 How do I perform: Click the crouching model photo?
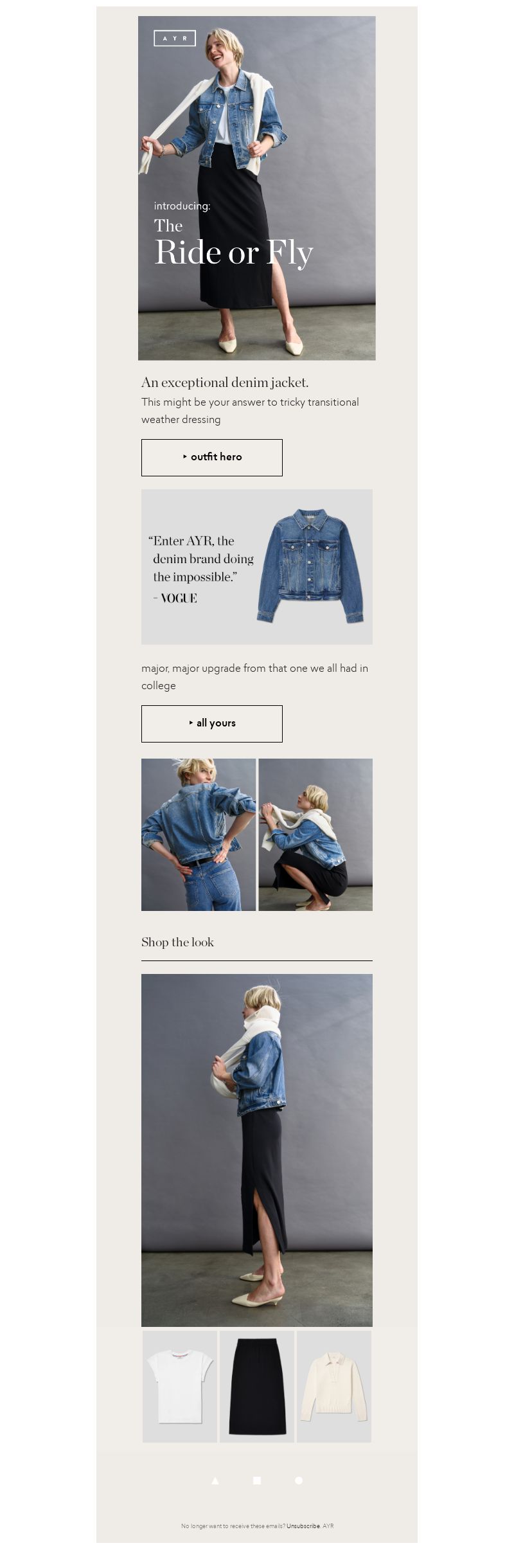click(315, 834)
